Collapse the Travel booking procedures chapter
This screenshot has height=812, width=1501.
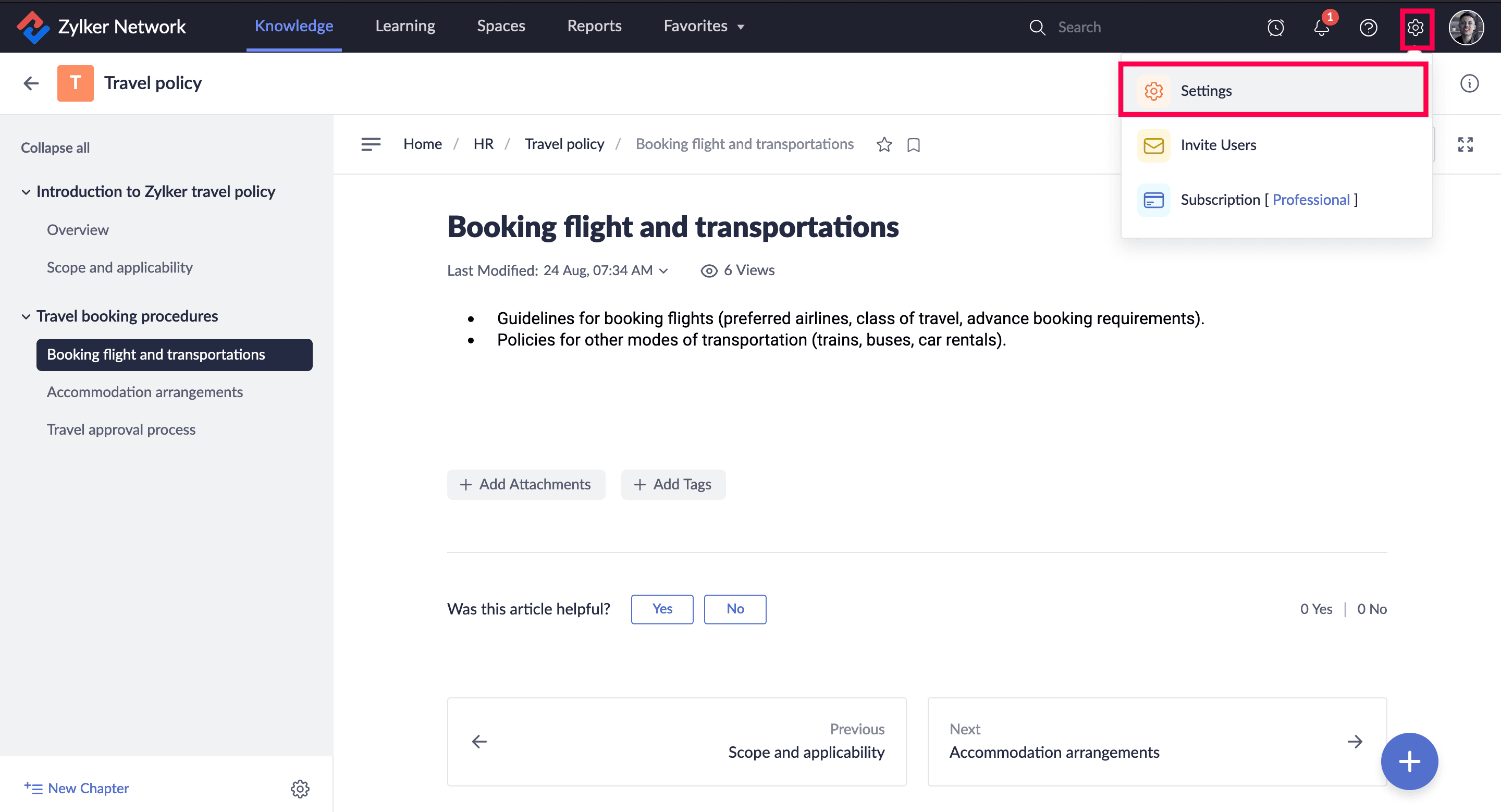26,316
